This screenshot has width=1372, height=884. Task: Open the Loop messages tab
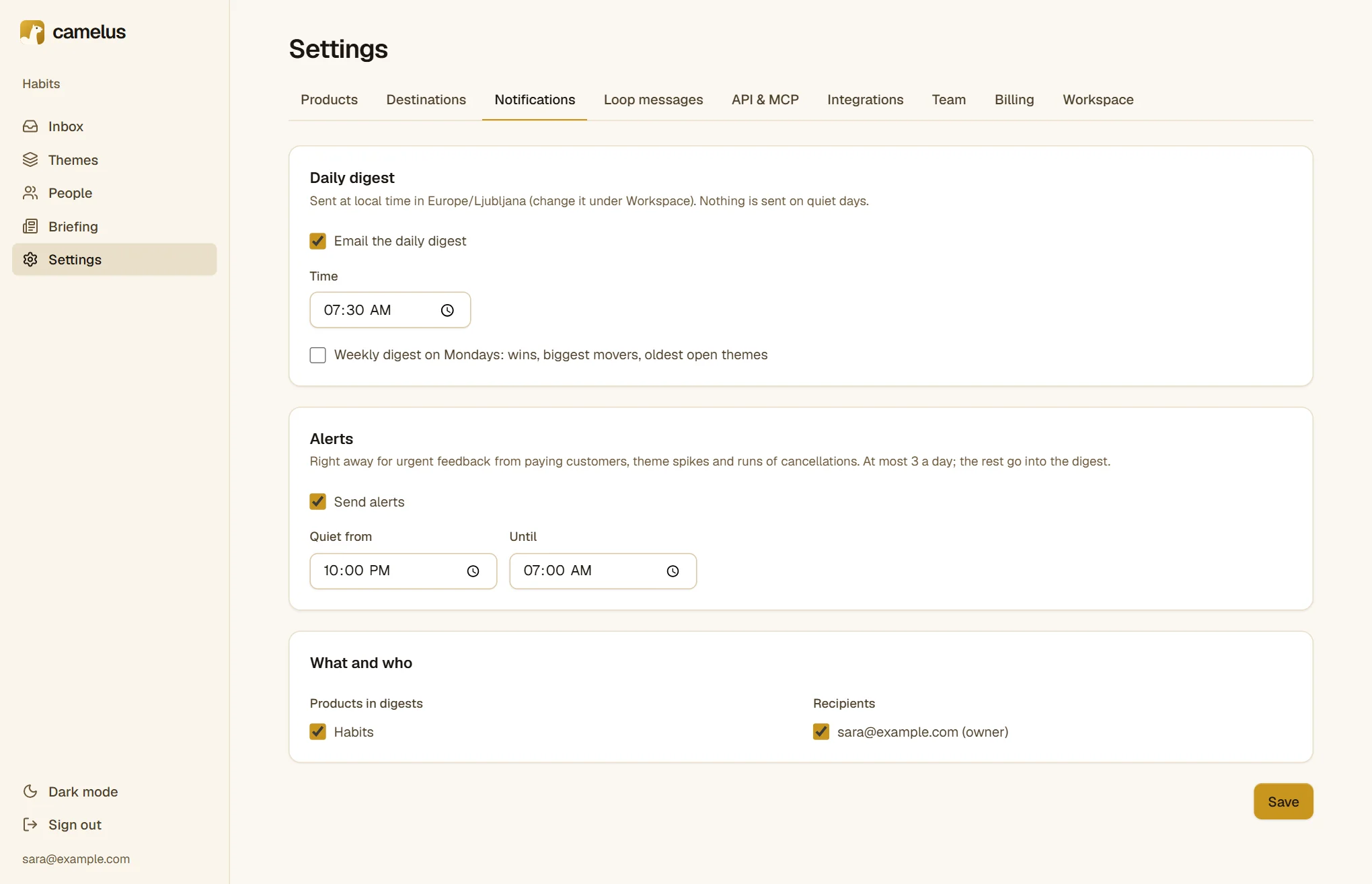[653, 100]
